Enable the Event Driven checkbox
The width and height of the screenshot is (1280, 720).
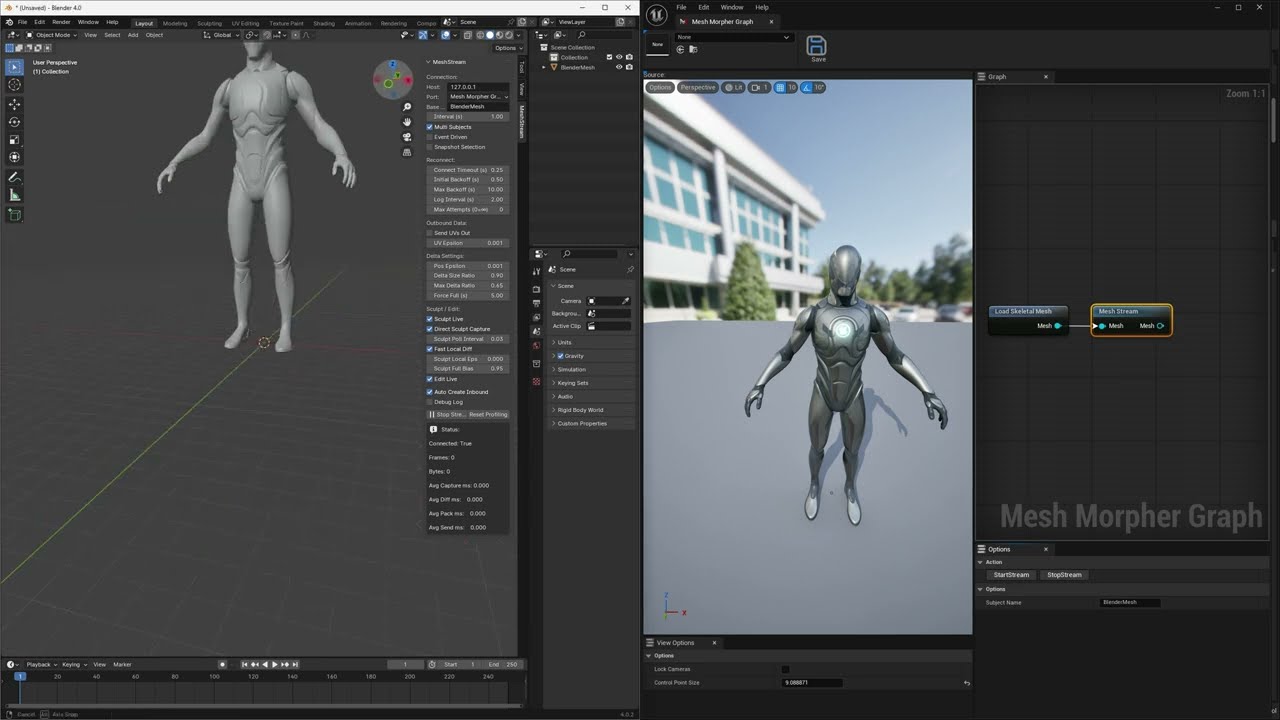tap(430, 137)
